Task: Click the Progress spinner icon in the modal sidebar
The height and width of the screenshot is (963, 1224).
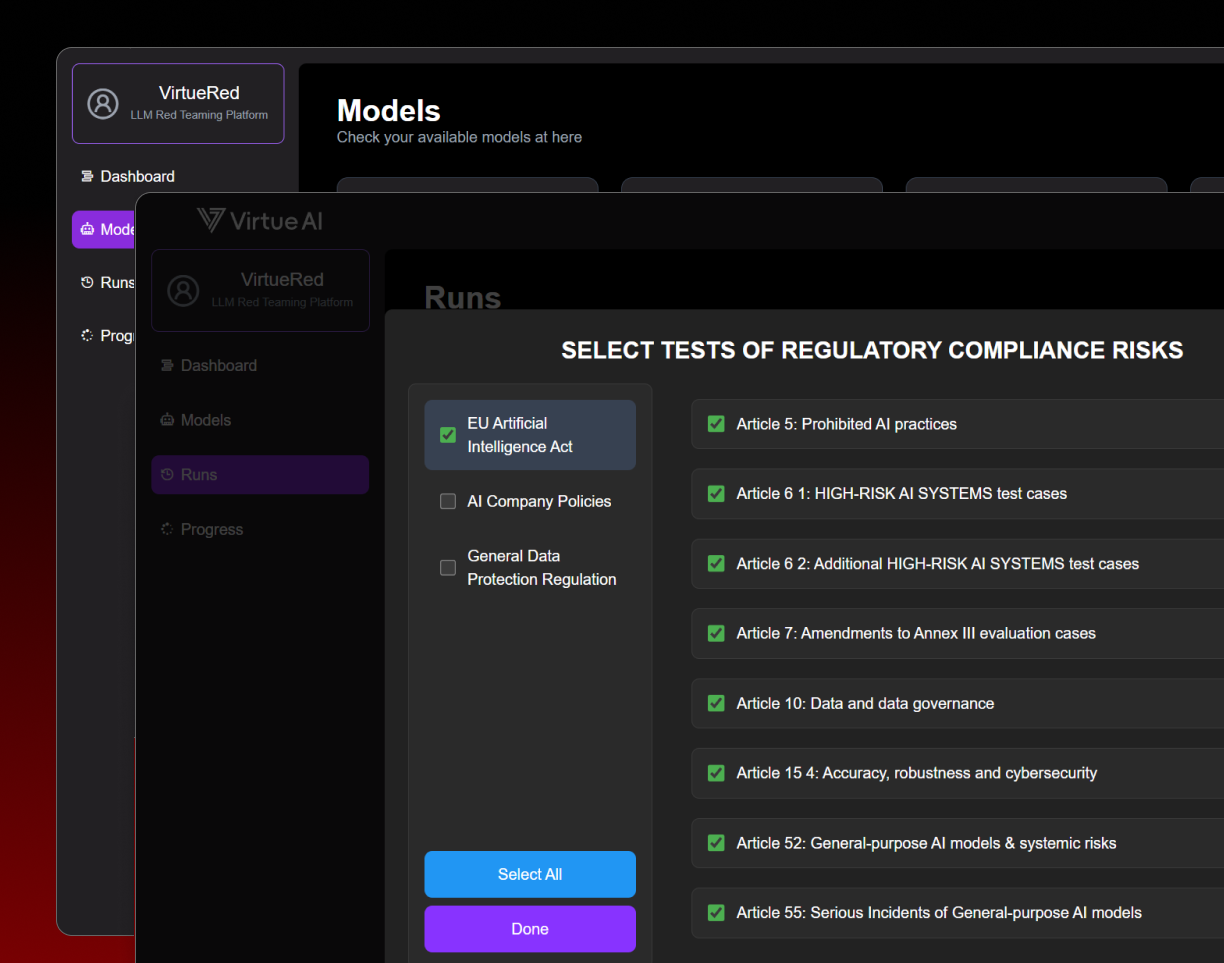Action: [166, 528]
